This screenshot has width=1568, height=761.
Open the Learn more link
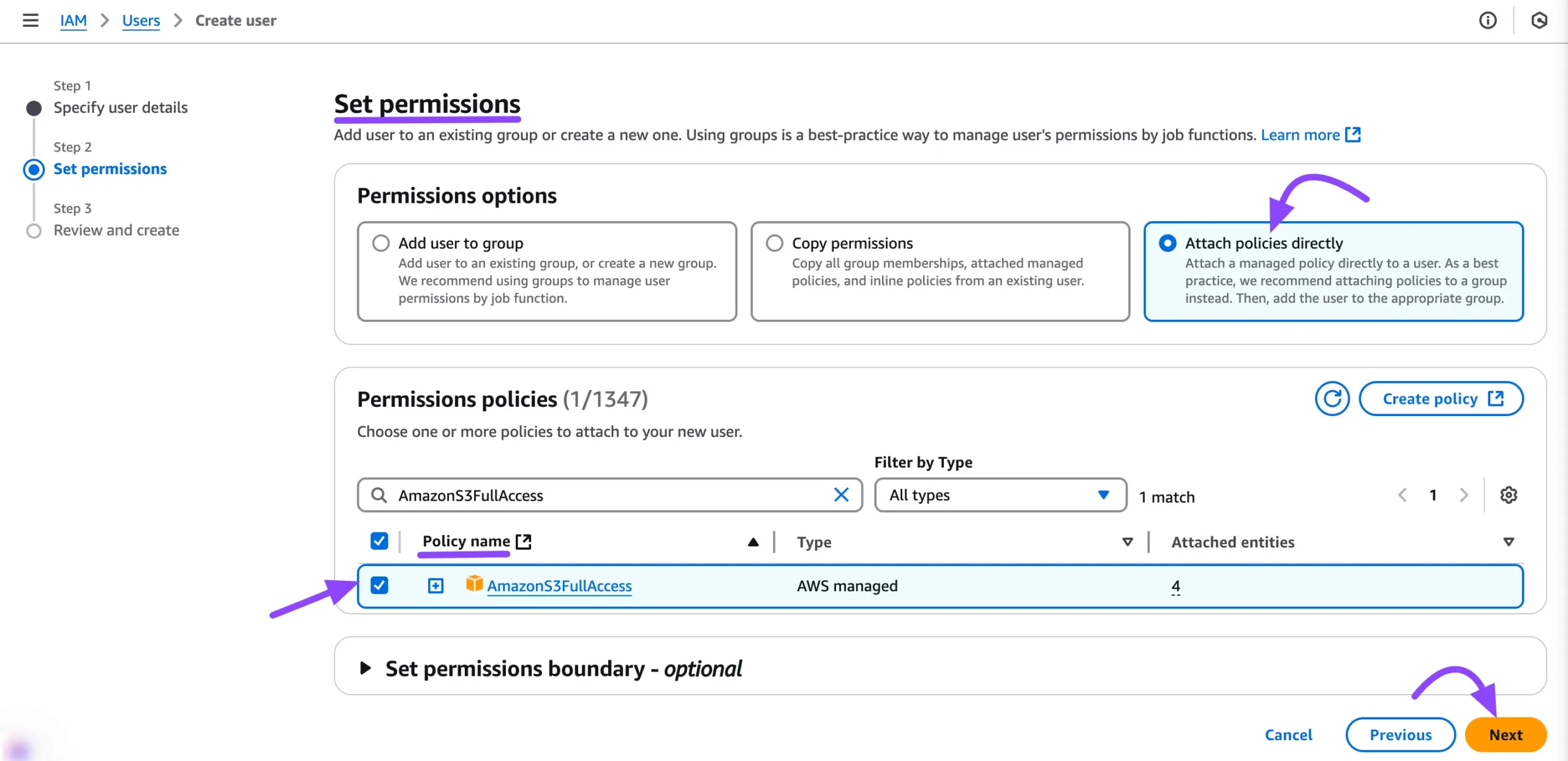point(1311,135)
